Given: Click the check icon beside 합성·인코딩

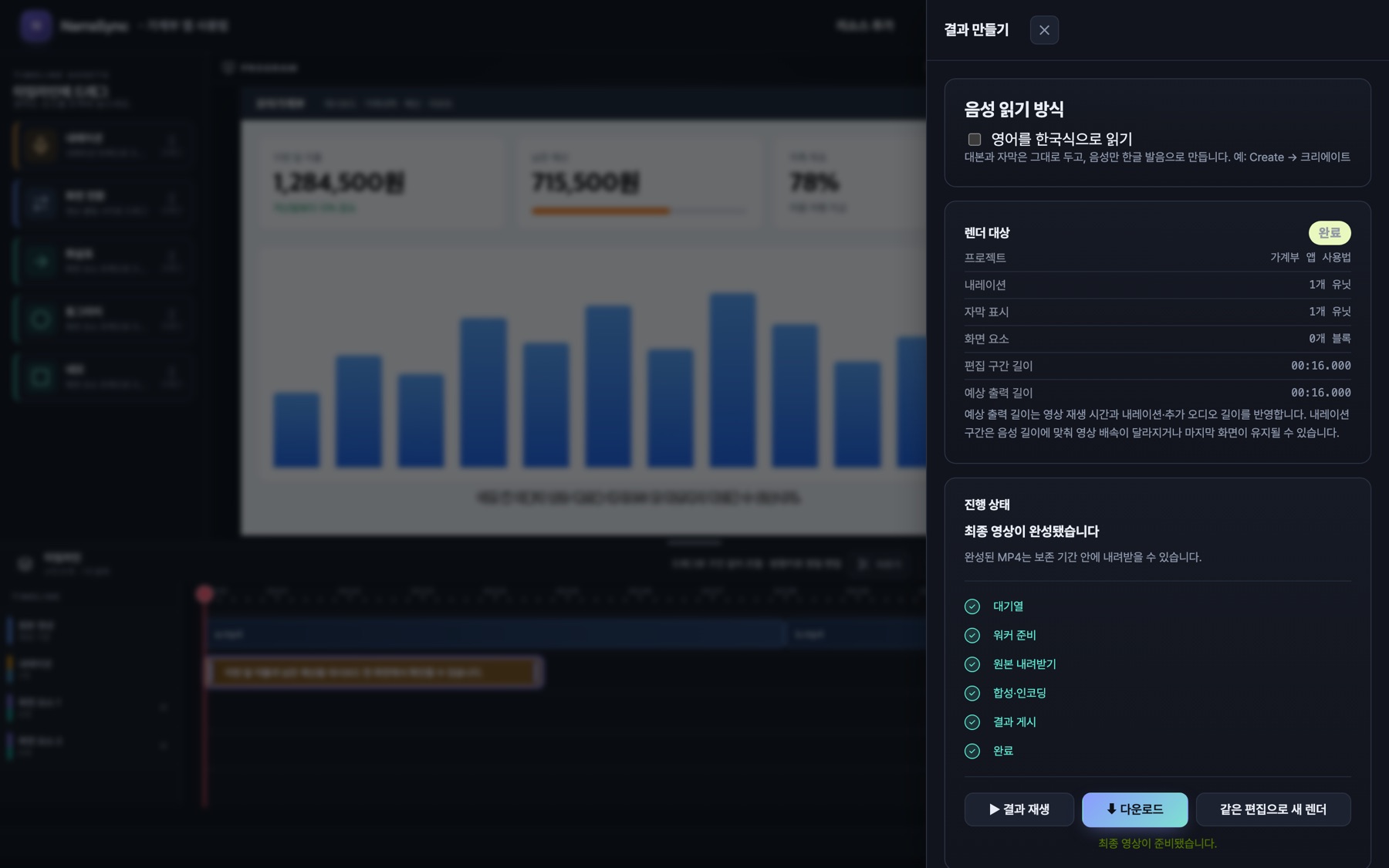Looking at the screenshot, I should click(x=972, y=694).
